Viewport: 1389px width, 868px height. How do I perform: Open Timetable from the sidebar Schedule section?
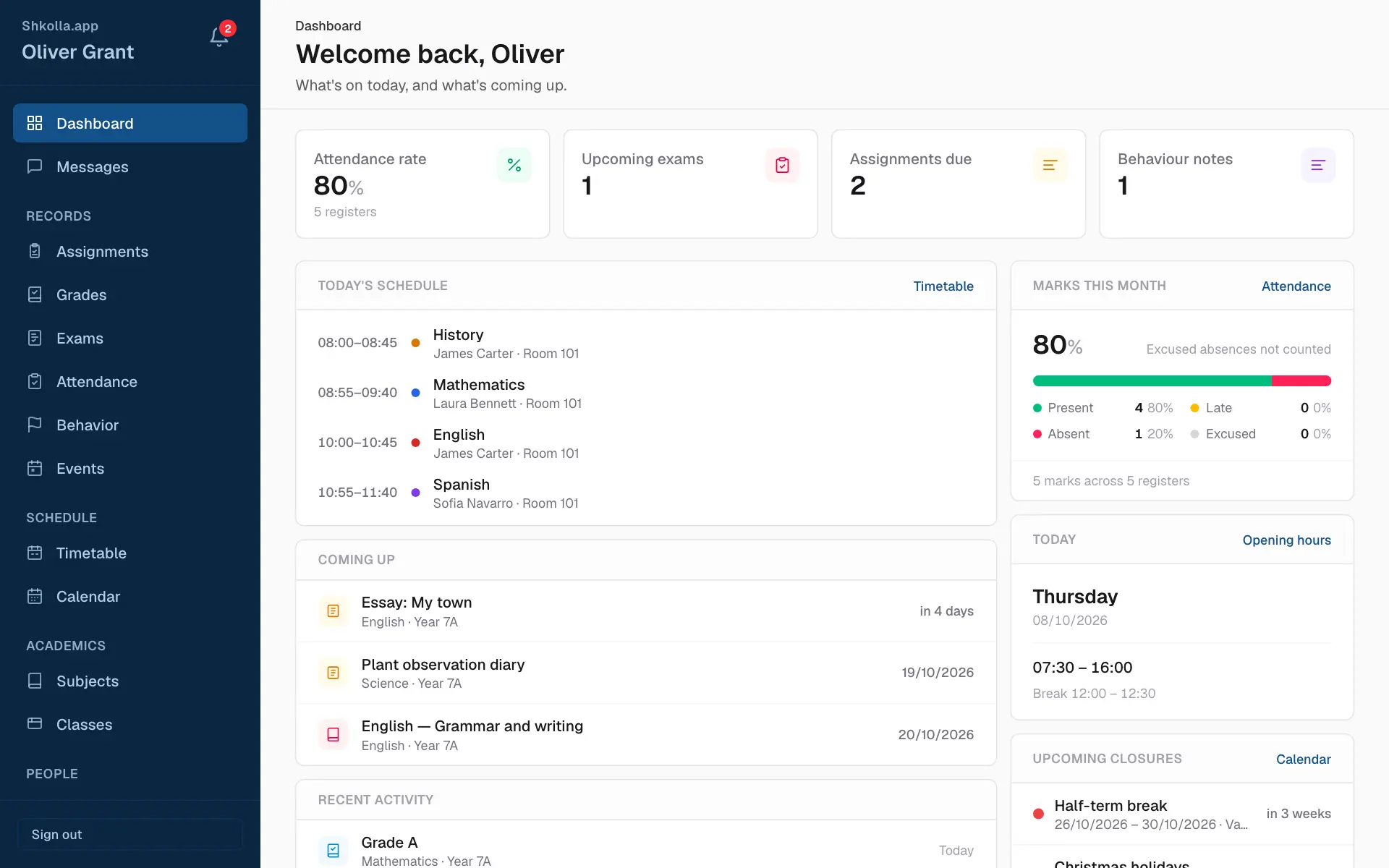click(x=130, y=553)
